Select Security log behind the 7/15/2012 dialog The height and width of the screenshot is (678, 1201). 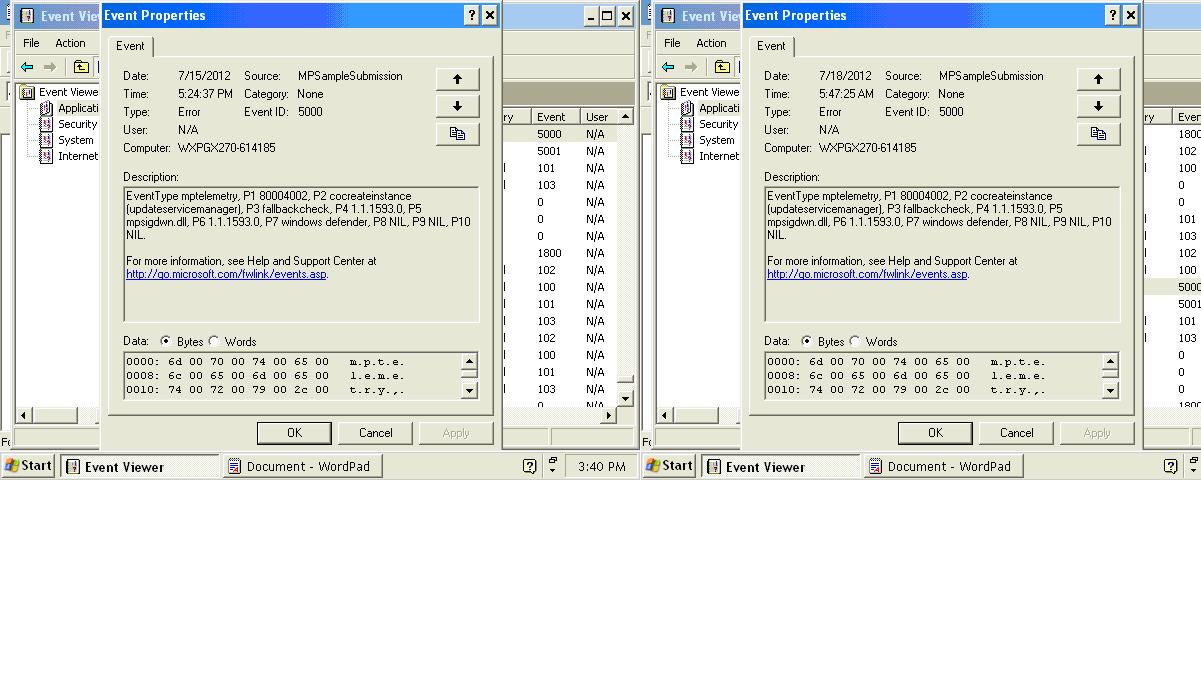click(x=69, y=124)
